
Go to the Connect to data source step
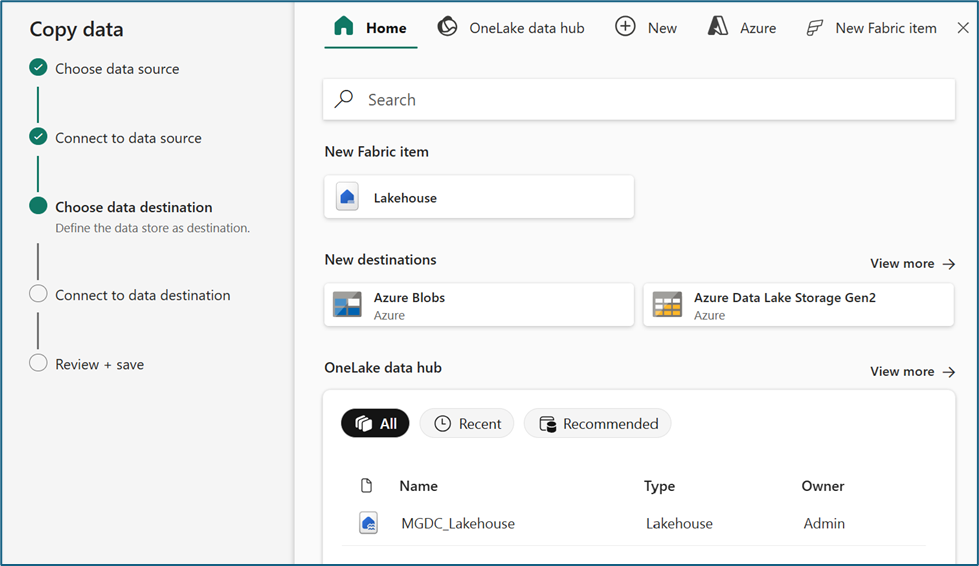click(128, 138)
